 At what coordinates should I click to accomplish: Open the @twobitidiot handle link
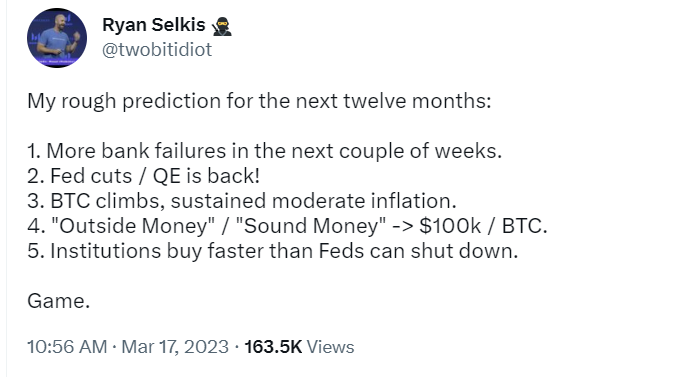[157, 50]
